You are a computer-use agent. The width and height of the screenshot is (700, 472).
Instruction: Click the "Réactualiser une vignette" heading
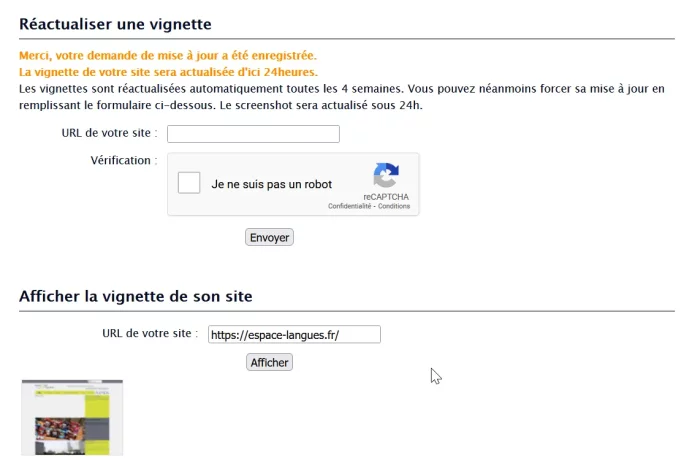tap(115, 24)
